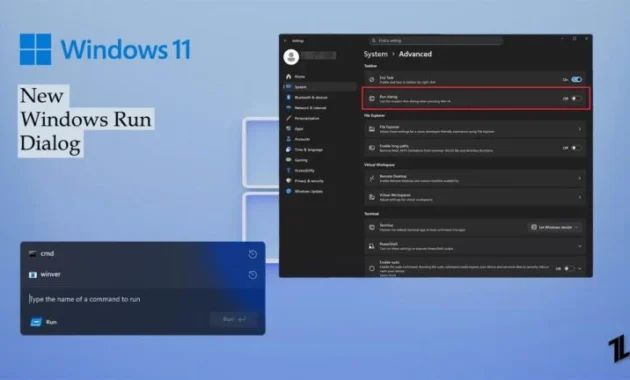The image size is (630, 380).
Task: Click the Enable sudo shield icon
Action: coord(372,268)
